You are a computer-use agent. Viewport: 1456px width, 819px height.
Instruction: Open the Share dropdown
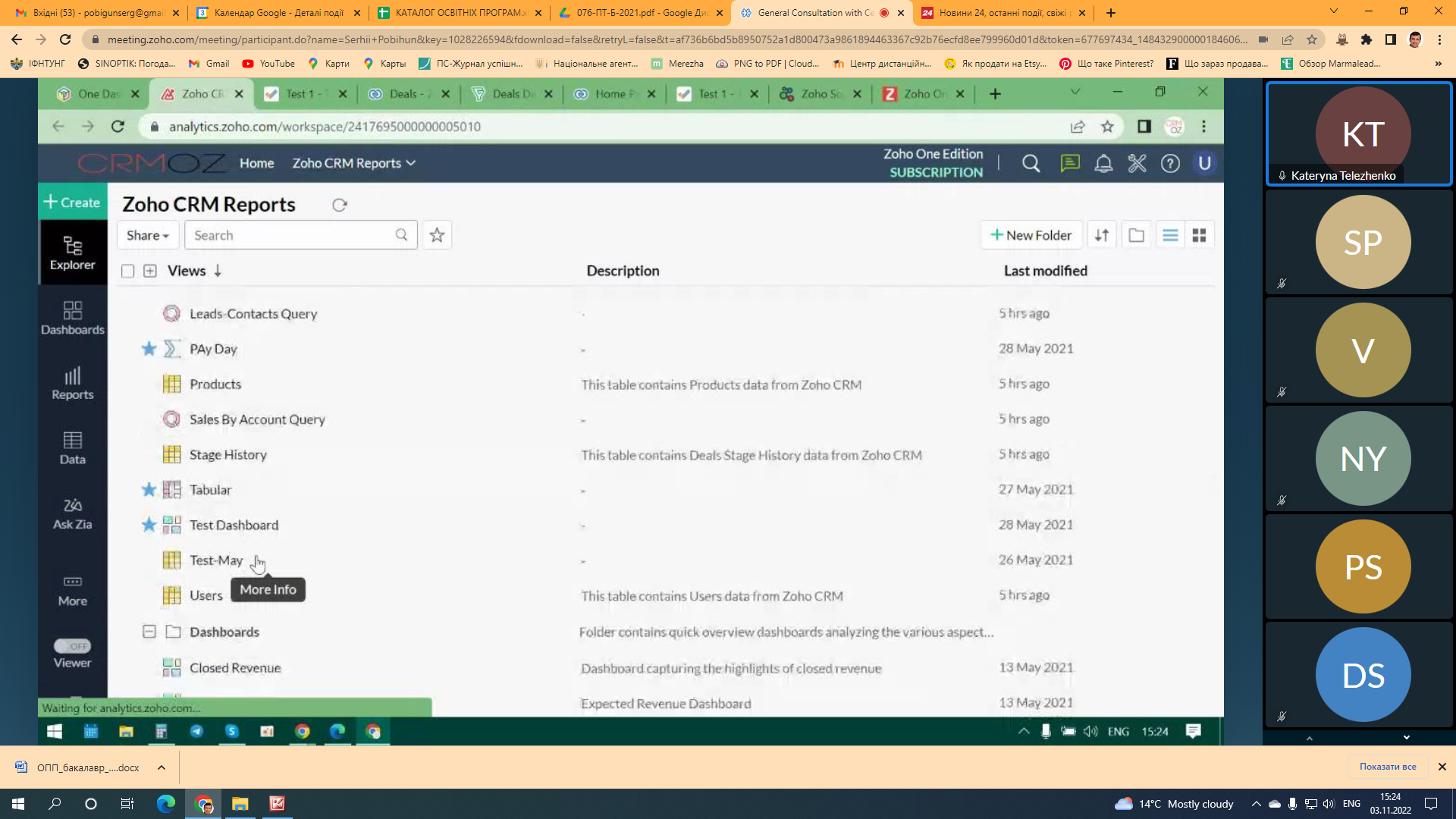147,235
